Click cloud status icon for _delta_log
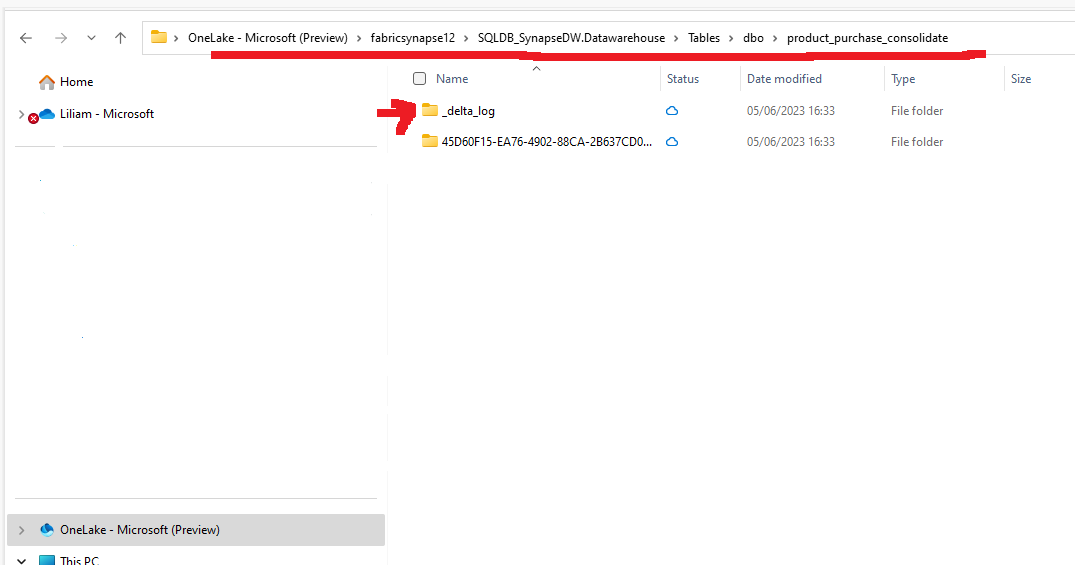 point(672,110)
